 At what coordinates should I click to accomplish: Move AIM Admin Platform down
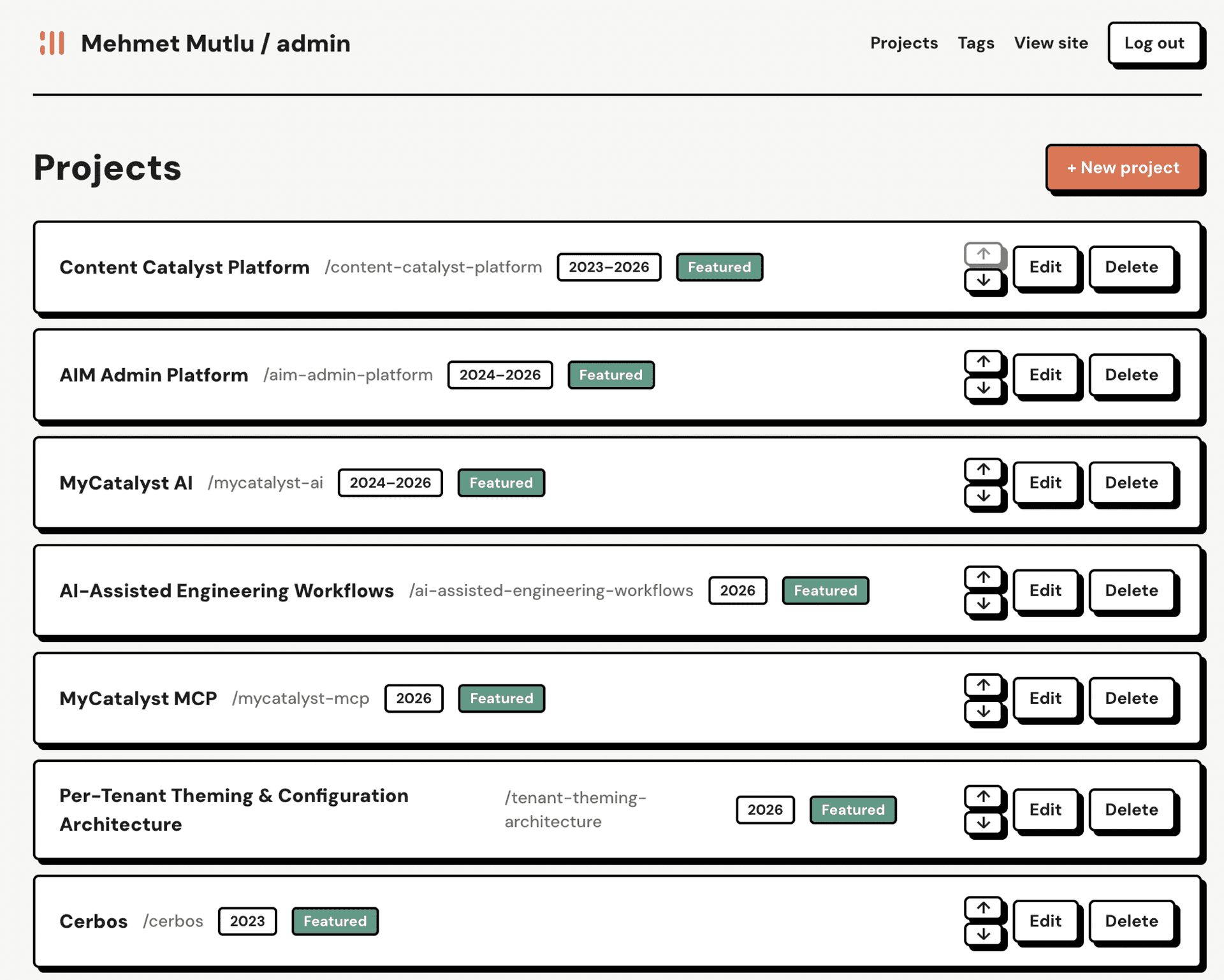(x=984, y=388)
